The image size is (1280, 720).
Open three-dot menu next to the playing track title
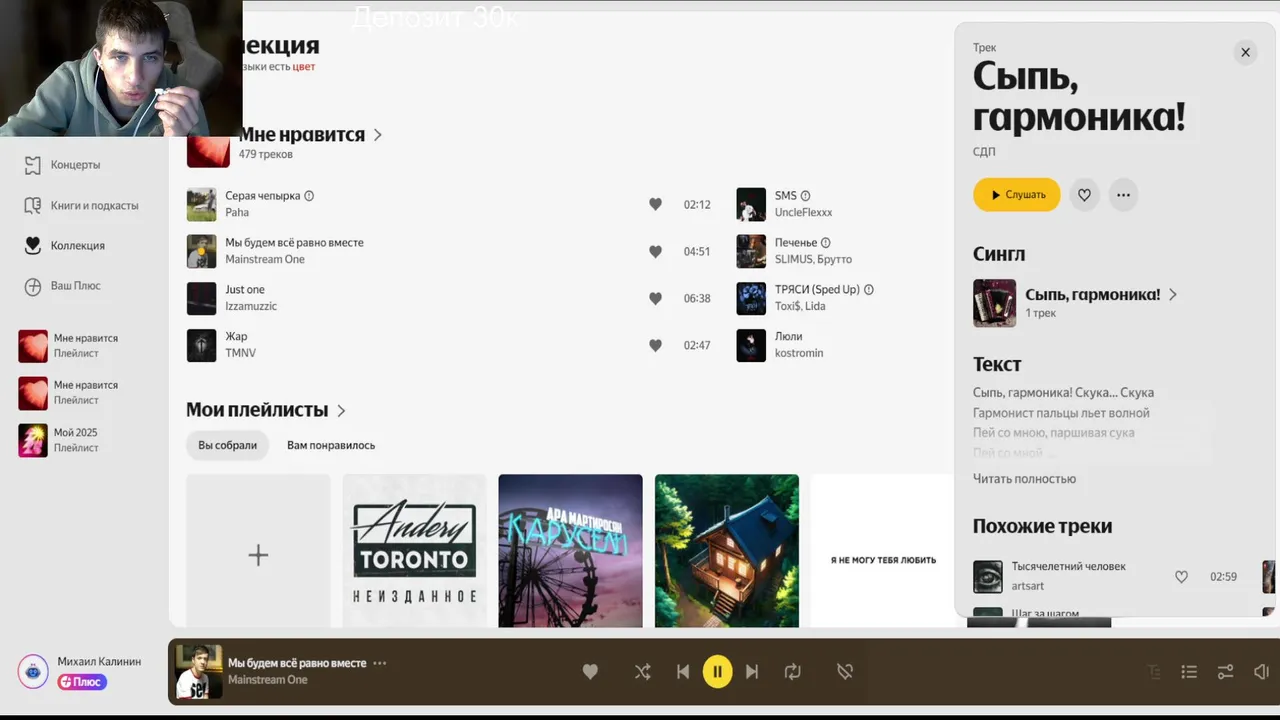380,663
